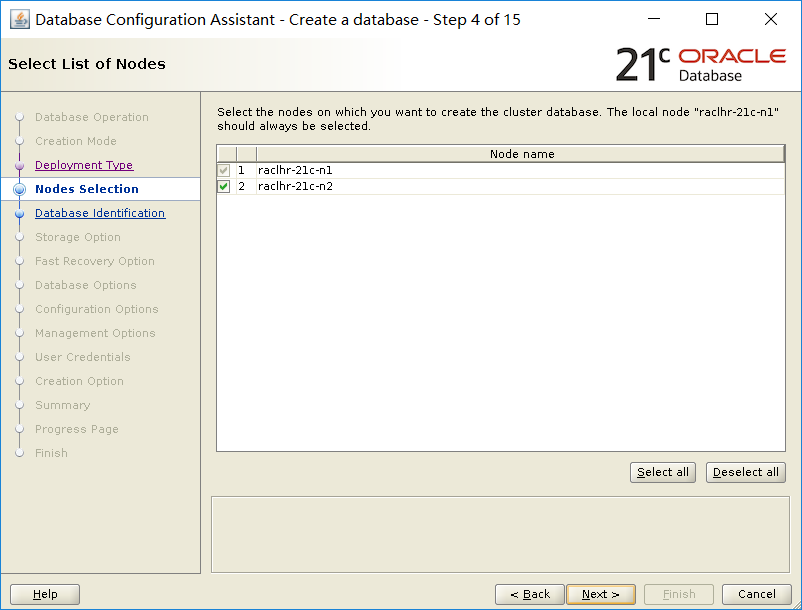Click the Management Options step
The width and height of the screenshot is (802, 610).
coord(95,333)
